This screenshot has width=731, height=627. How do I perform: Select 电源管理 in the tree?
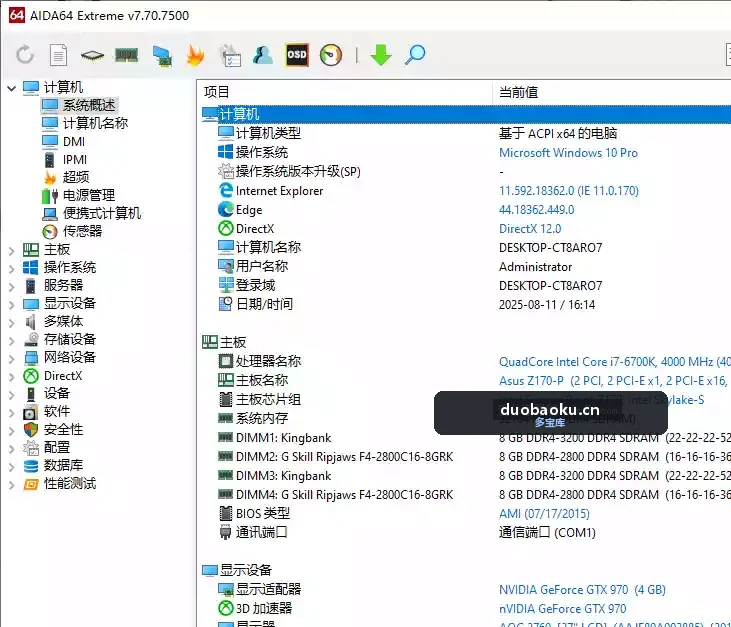(x=89, y=195)
